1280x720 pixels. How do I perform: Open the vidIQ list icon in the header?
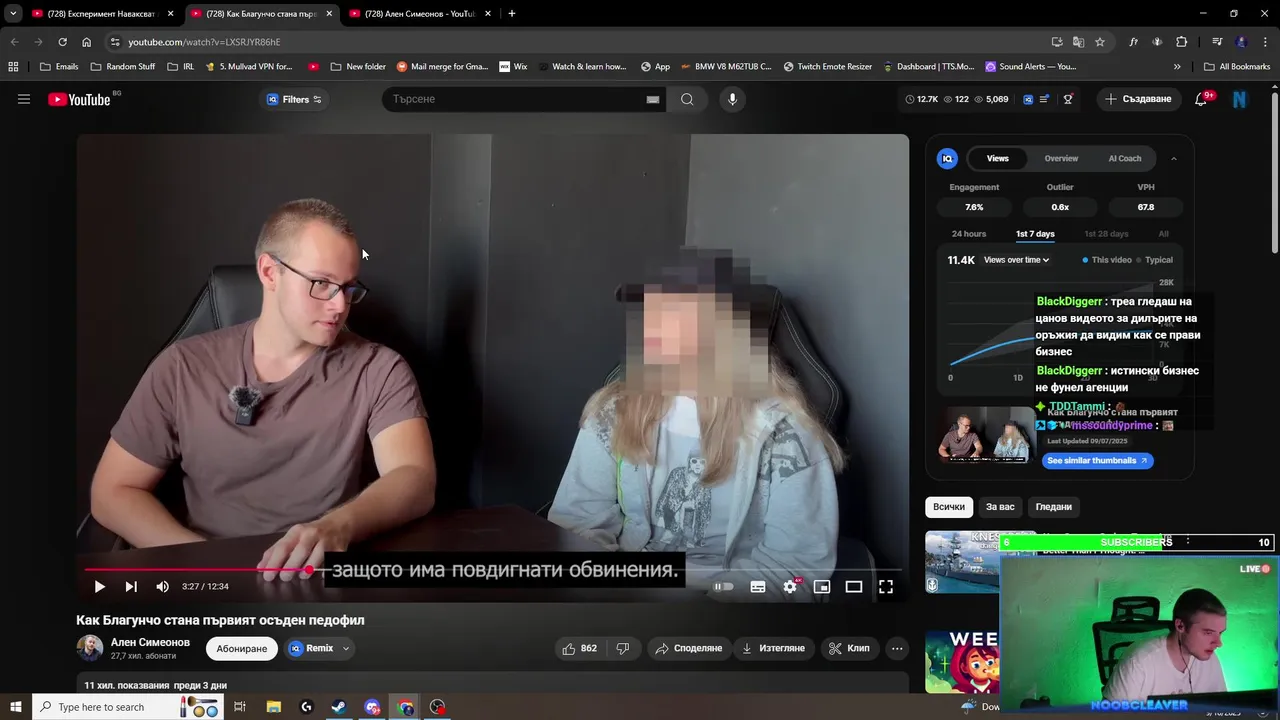tap(1045, 99)
